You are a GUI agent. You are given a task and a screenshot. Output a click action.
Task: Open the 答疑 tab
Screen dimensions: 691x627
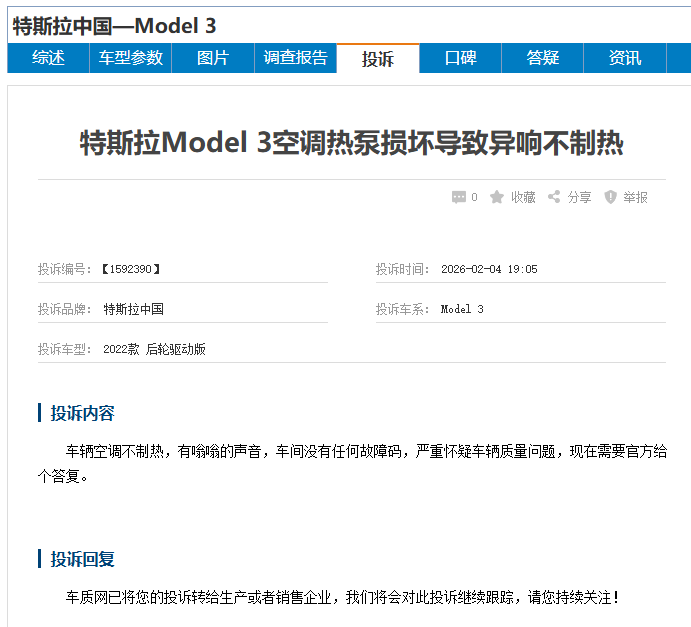click(542, 58)
